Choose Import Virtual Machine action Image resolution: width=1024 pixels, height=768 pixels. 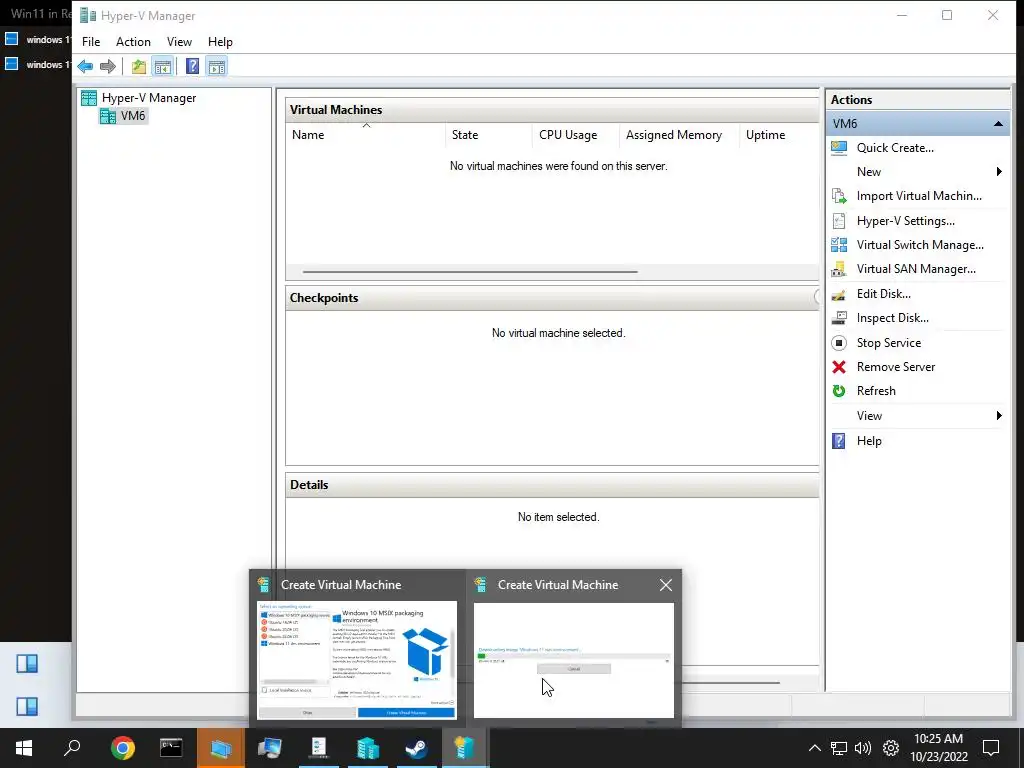[918, 196]
